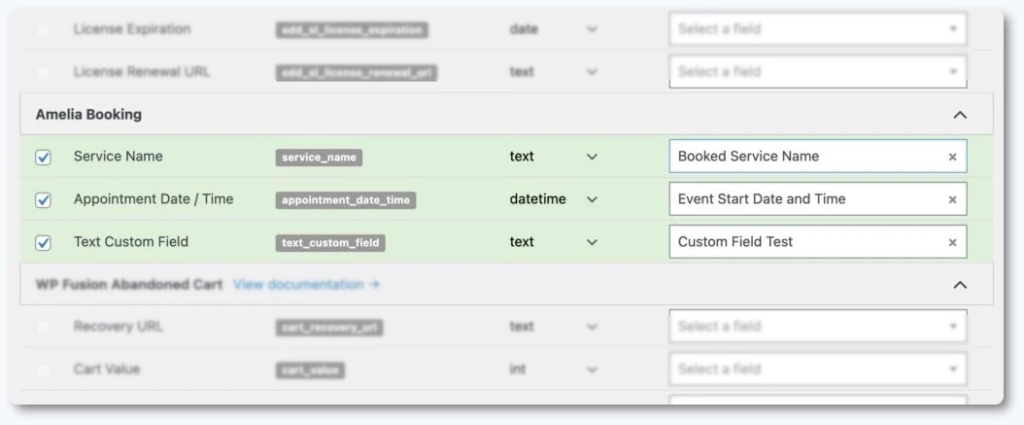Collapse the WP Fusion Abandoned Cart section
Image resolution: width=1024 pixels, height=425 pixels.
(x=960, y=285)
